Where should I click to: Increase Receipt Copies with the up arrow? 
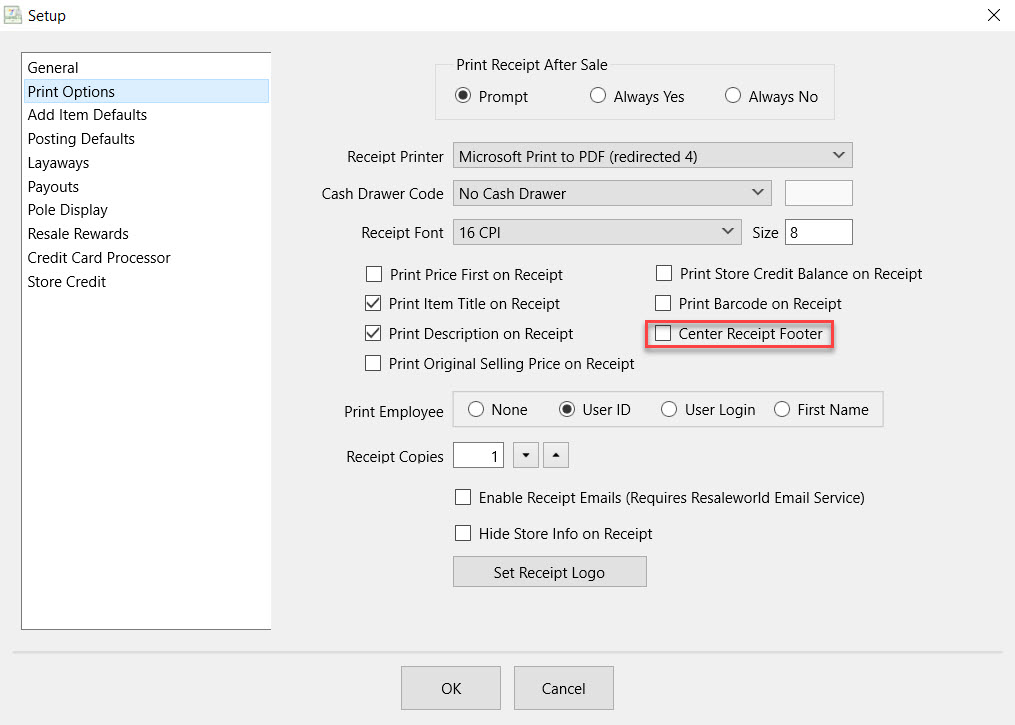click(x=556, y=455)
